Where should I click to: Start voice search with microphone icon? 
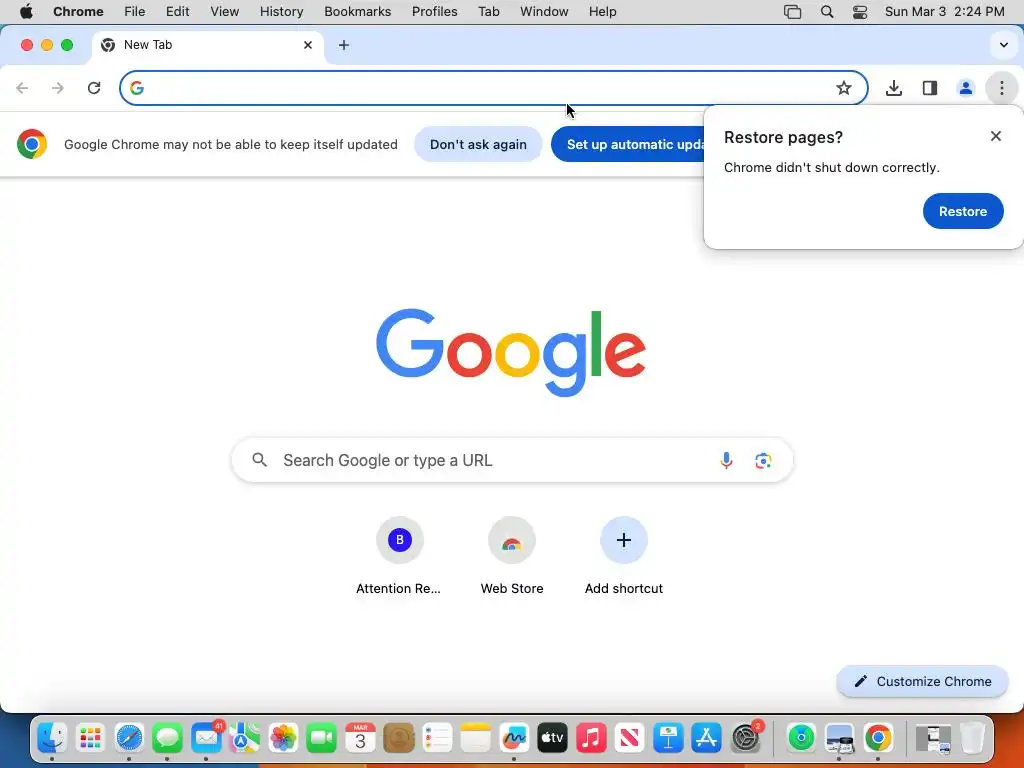pyautogui.click(x=726, y=460)
